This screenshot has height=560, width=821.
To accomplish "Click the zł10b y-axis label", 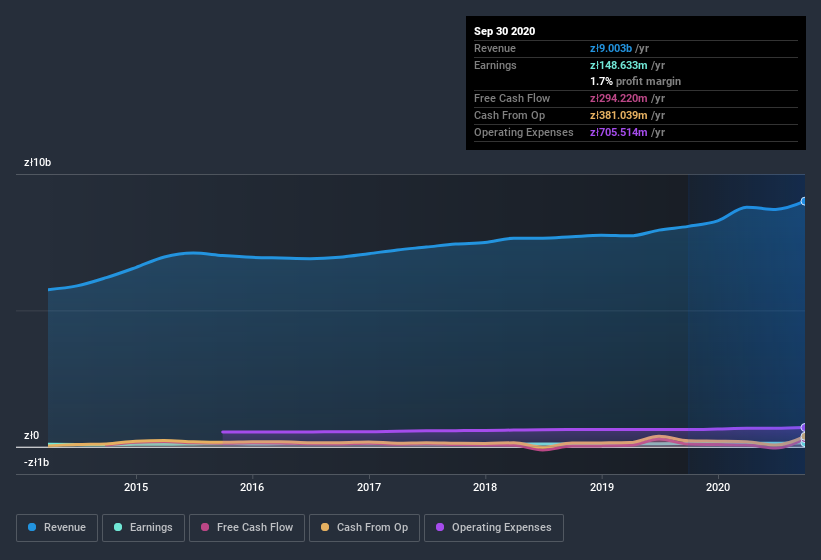I will pos(37,163).
